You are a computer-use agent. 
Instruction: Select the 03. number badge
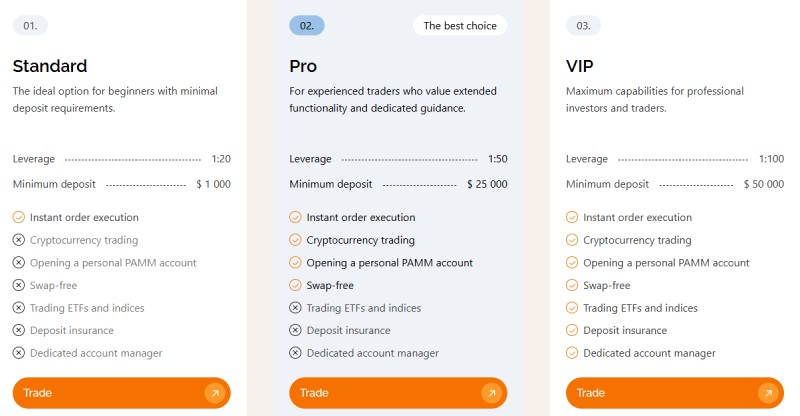pos(584,25)
